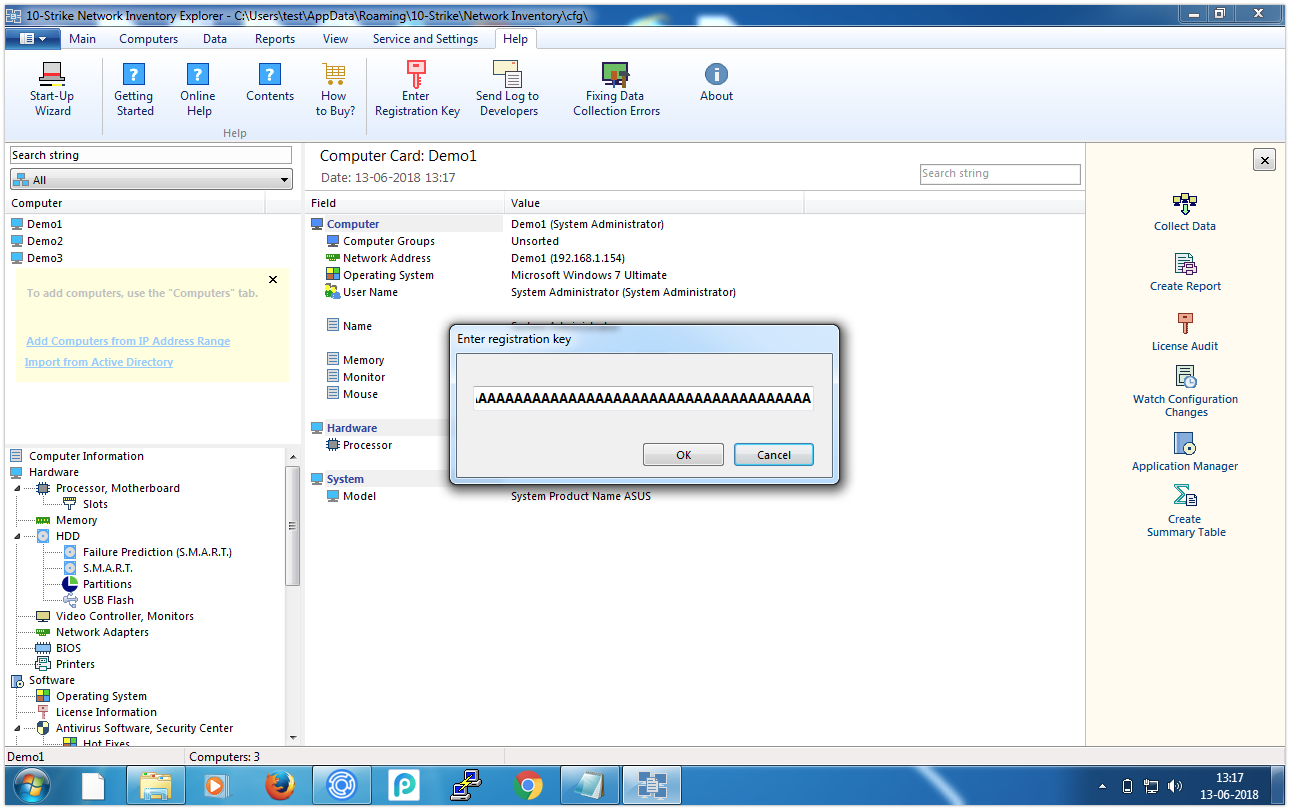Click the How to Buy cart icon
This screenshot has height=810, width=1290.
(x=335, y=74)
